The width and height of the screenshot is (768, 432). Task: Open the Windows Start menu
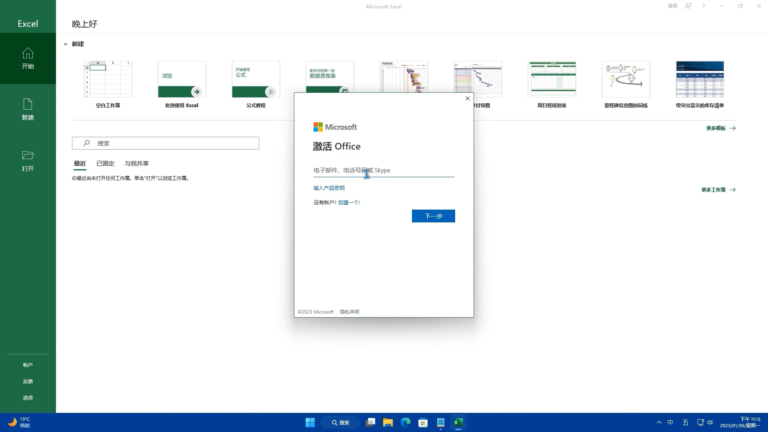(310, 423)
